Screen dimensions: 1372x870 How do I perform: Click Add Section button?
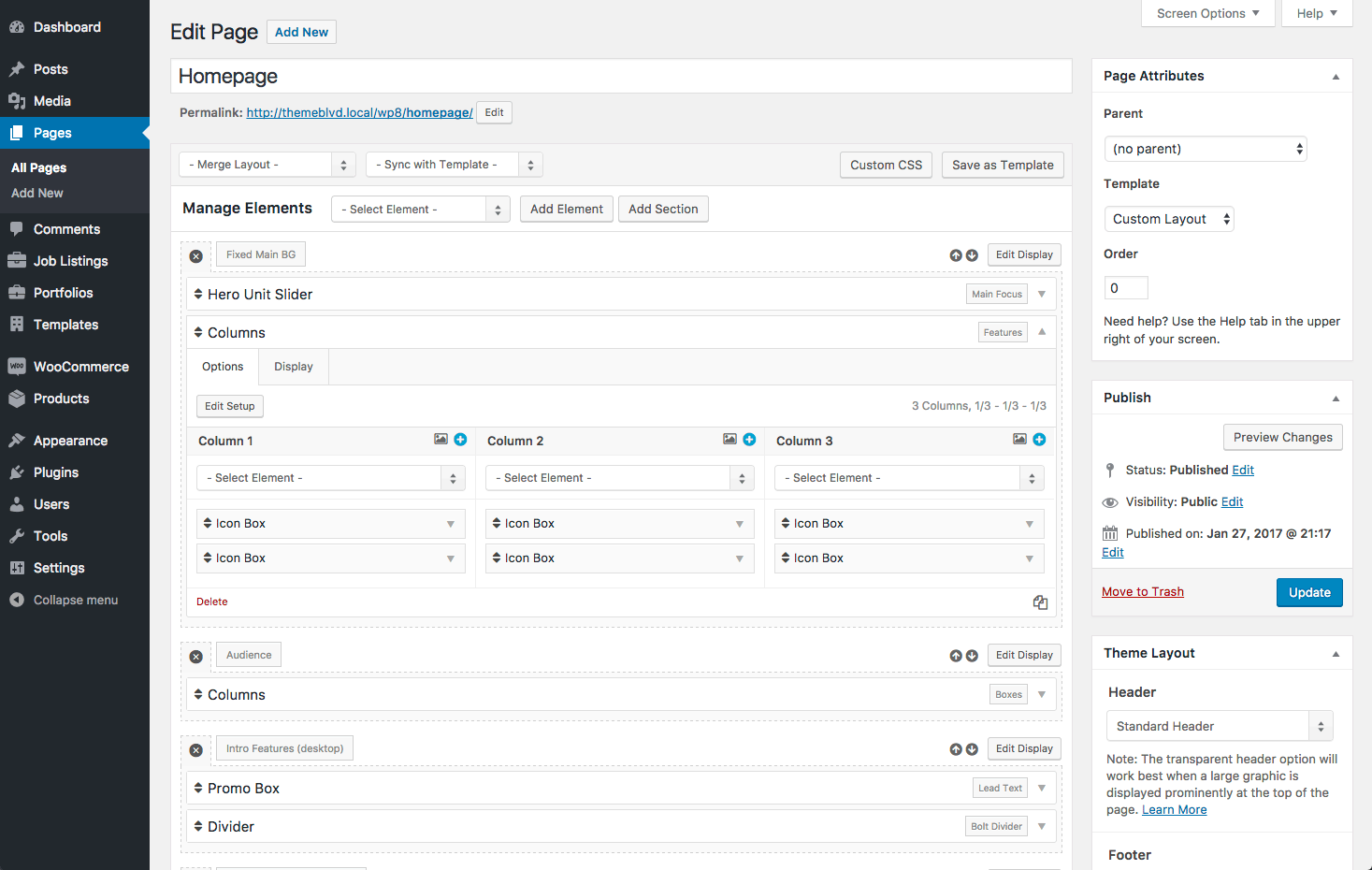coord(663,209)
